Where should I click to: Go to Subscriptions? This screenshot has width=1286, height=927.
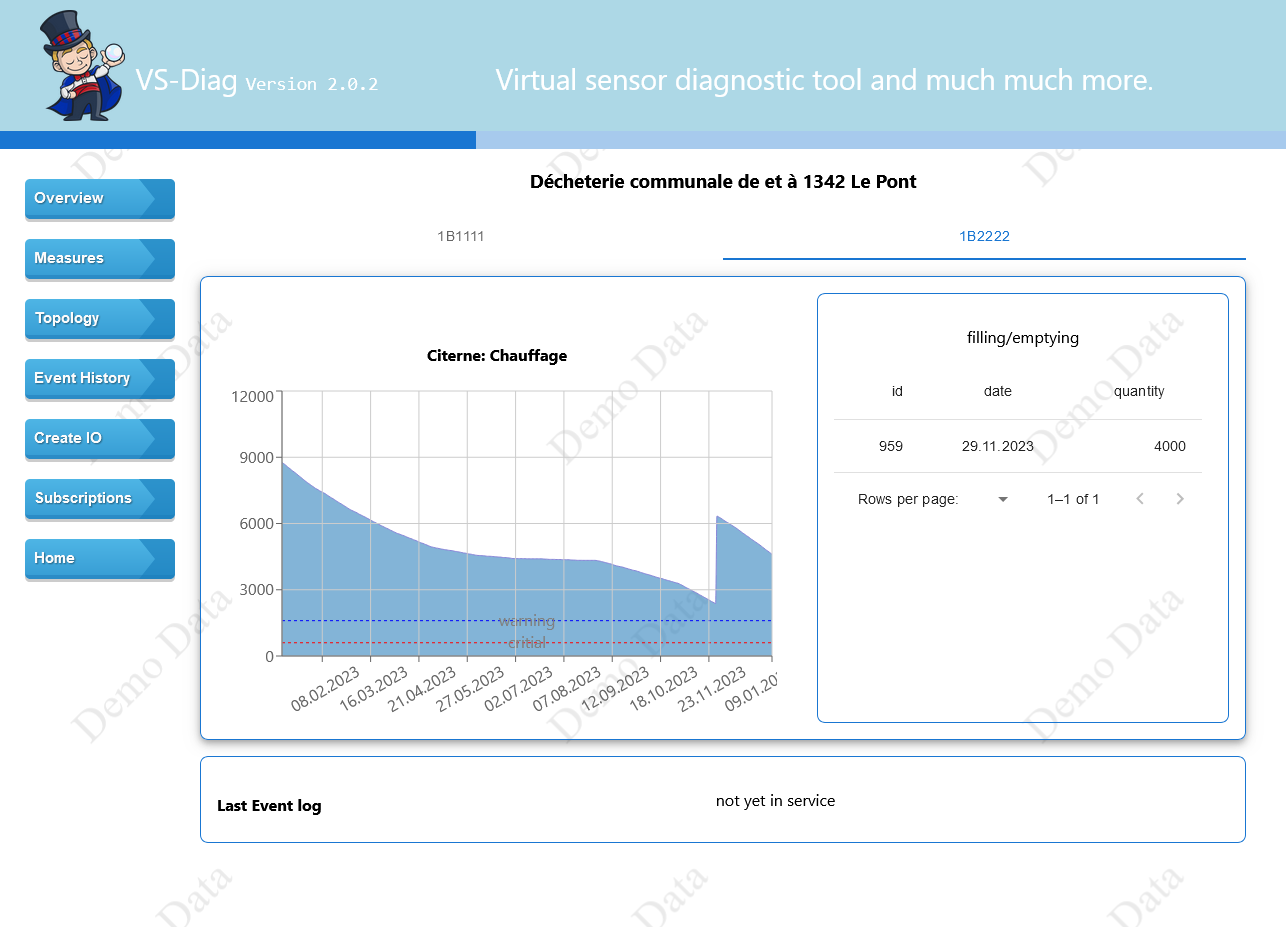pyautogui.click(x=99, y=498)
